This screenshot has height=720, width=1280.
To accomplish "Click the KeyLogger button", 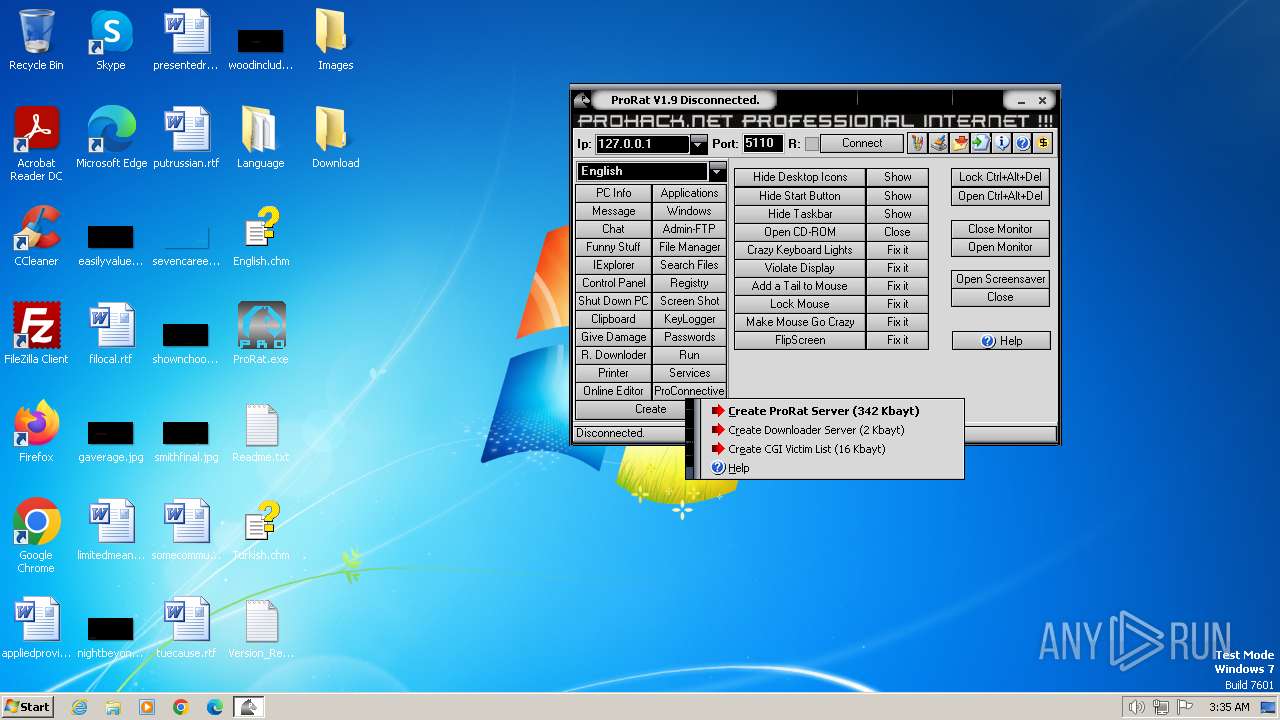I will point(690,319).
